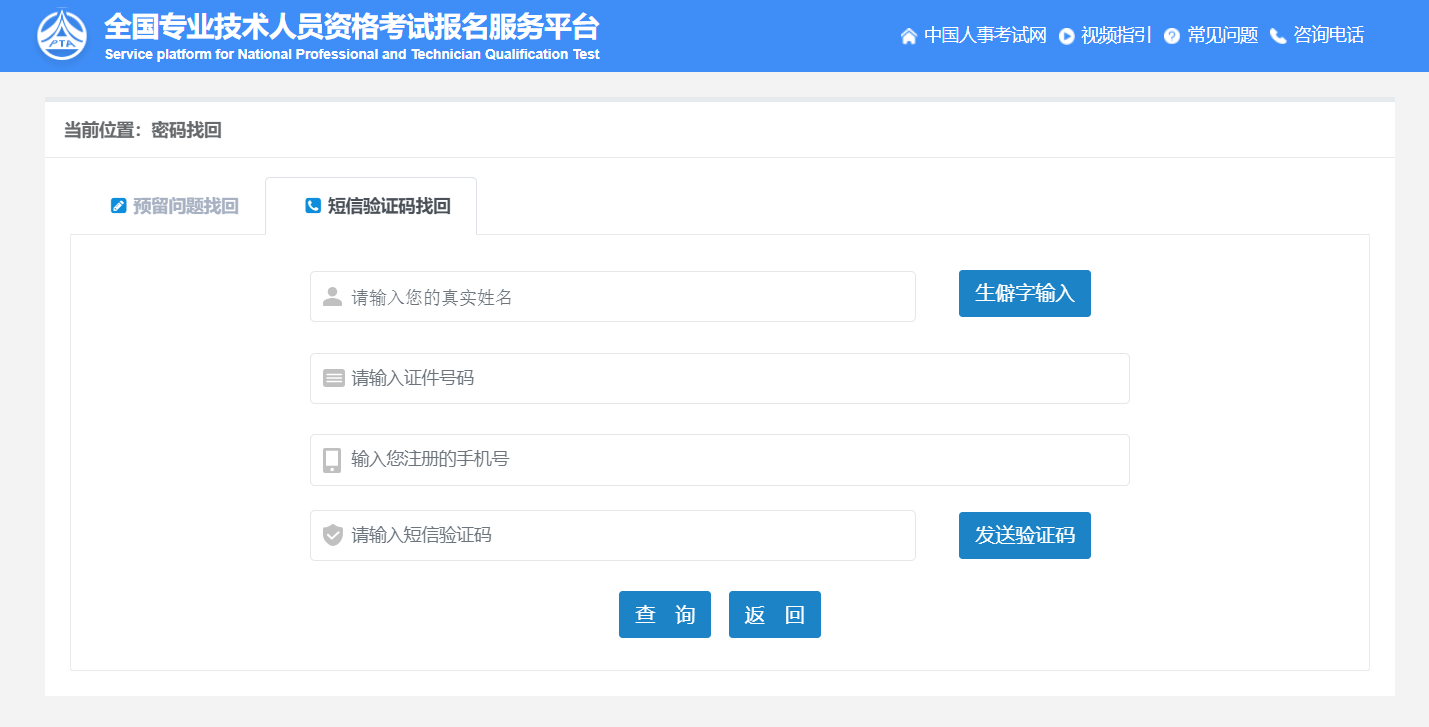Open the 常见问题 link
Screen dimensions: 1429x727
click(x=1222, y=36)
